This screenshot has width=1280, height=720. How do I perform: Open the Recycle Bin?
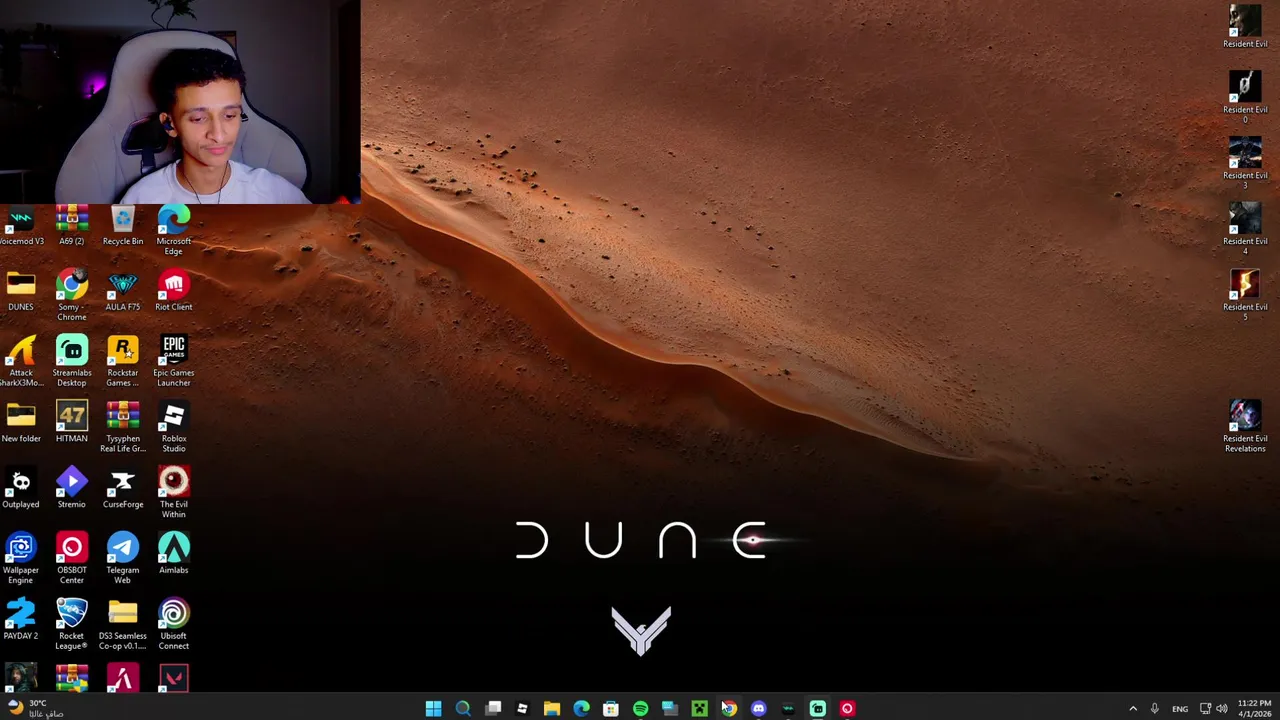123,227
